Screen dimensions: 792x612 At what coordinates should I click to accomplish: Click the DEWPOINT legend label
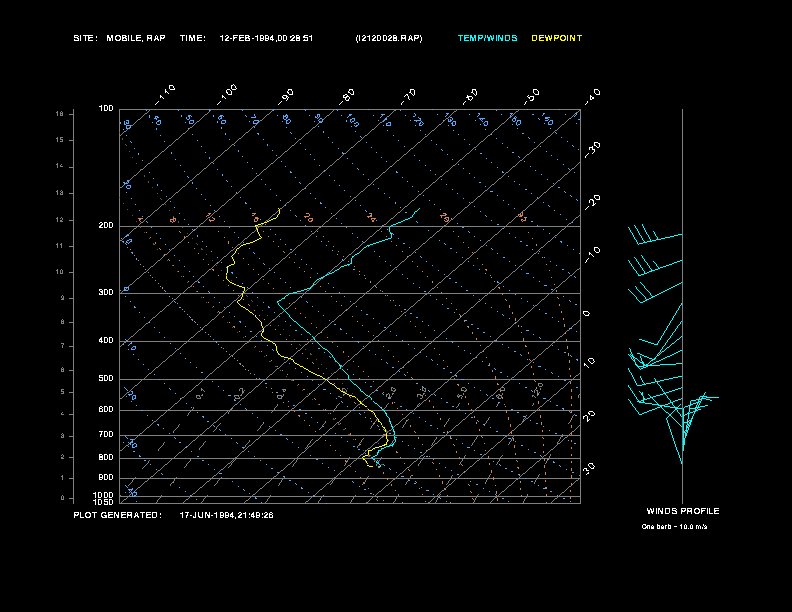coord(557,38)
